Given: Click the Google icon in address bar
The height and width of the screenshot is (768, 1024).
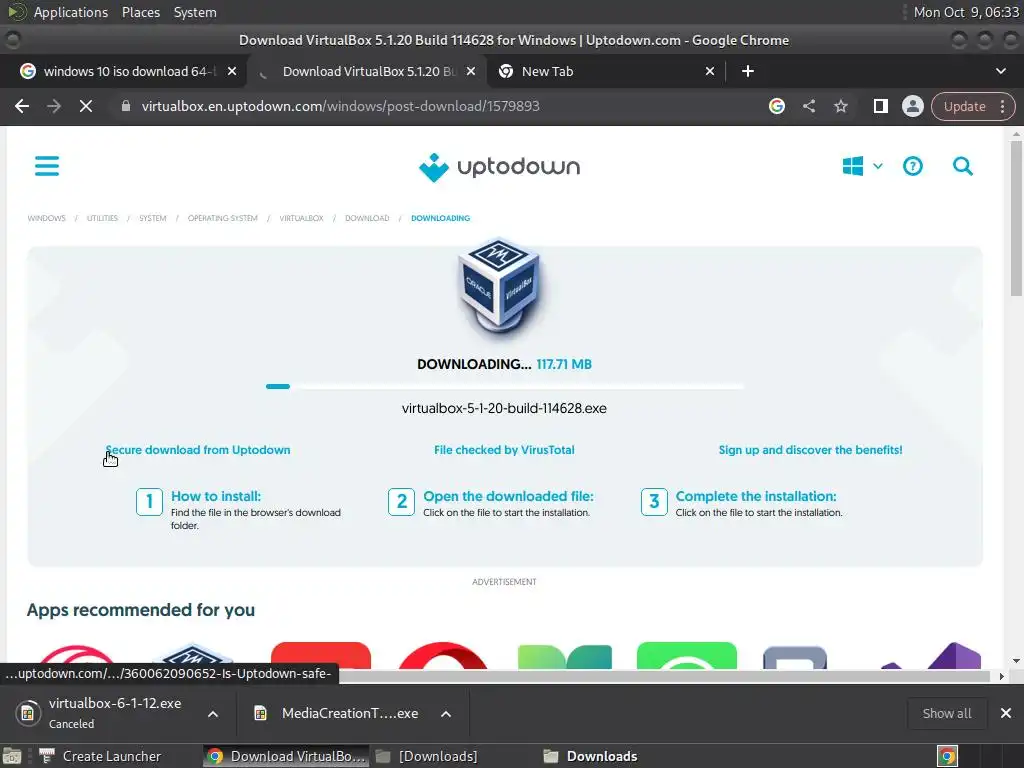Looking at the screenshot, I should coord(776,106).
